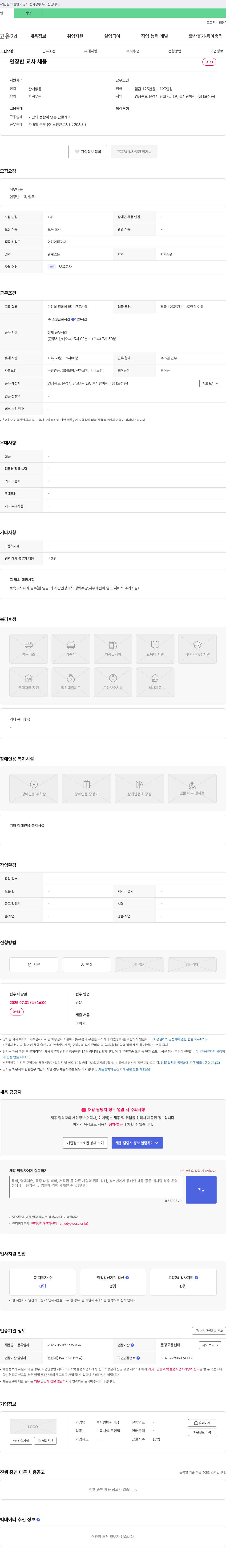This screenshot has height=1568, width=226.
Task: Click the 차량유지비 benefit icon
Action: coord(113,649)
